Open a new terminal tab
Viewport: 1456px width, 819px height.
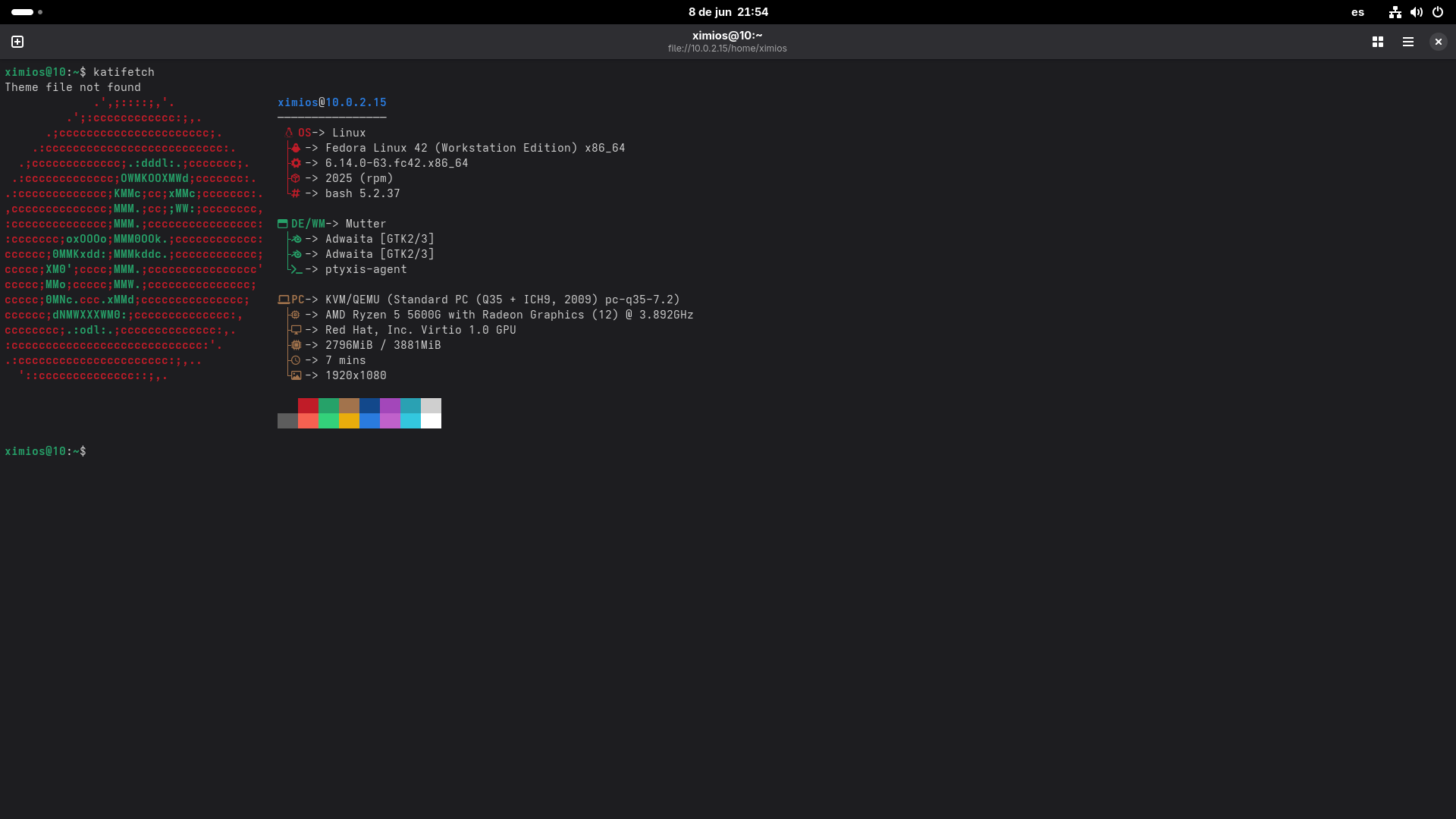click(x=17, y=42)
